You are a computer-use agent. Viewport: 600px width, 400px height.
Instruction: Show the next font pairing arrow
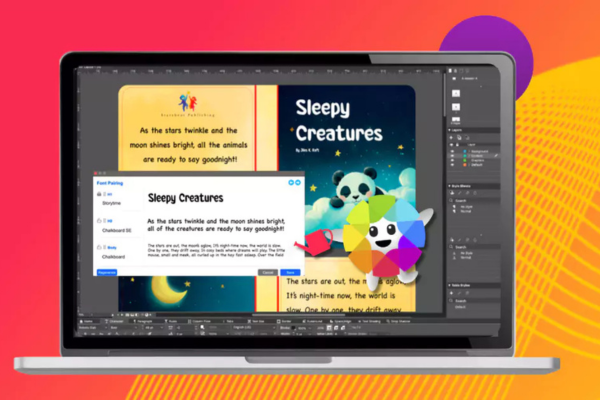(298, 183)
